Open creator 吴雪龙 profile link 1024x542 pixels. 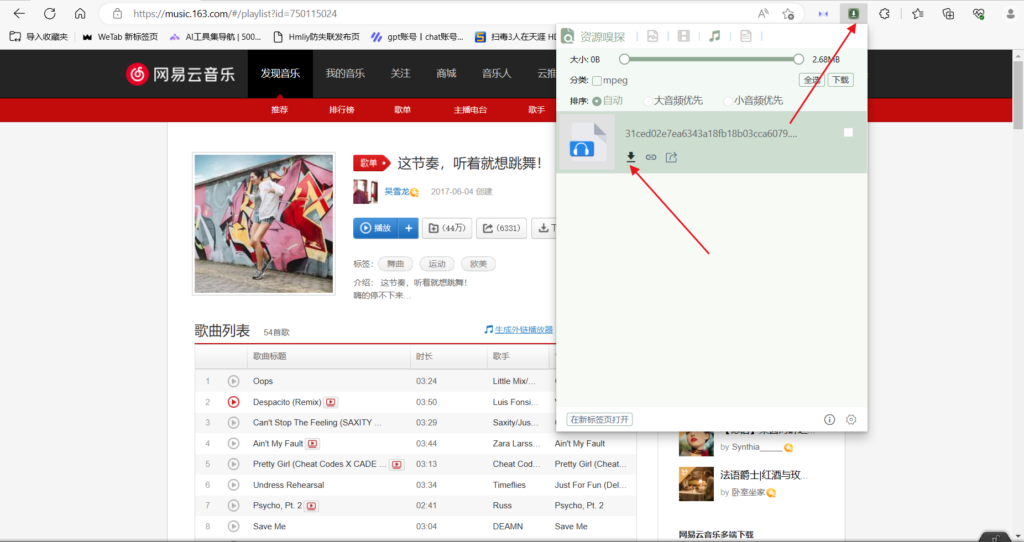click(396, 192)
